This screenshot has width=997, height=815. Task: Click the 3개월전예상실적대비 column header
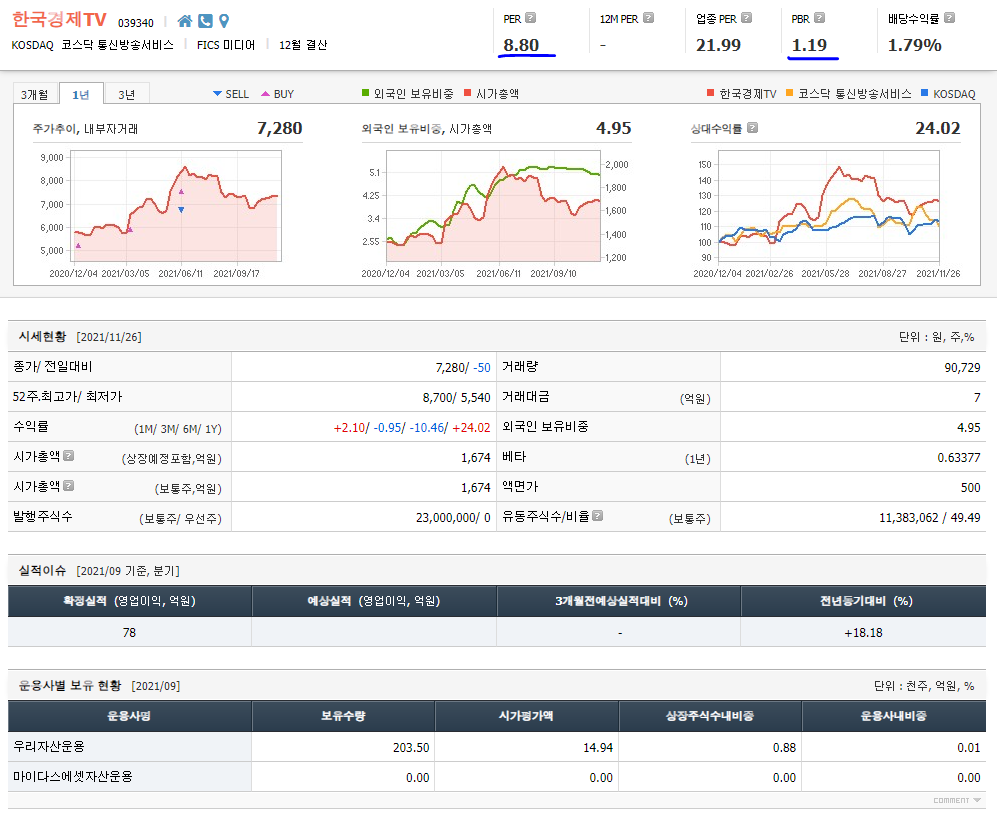pyautogui.click(x=619, y=601)
